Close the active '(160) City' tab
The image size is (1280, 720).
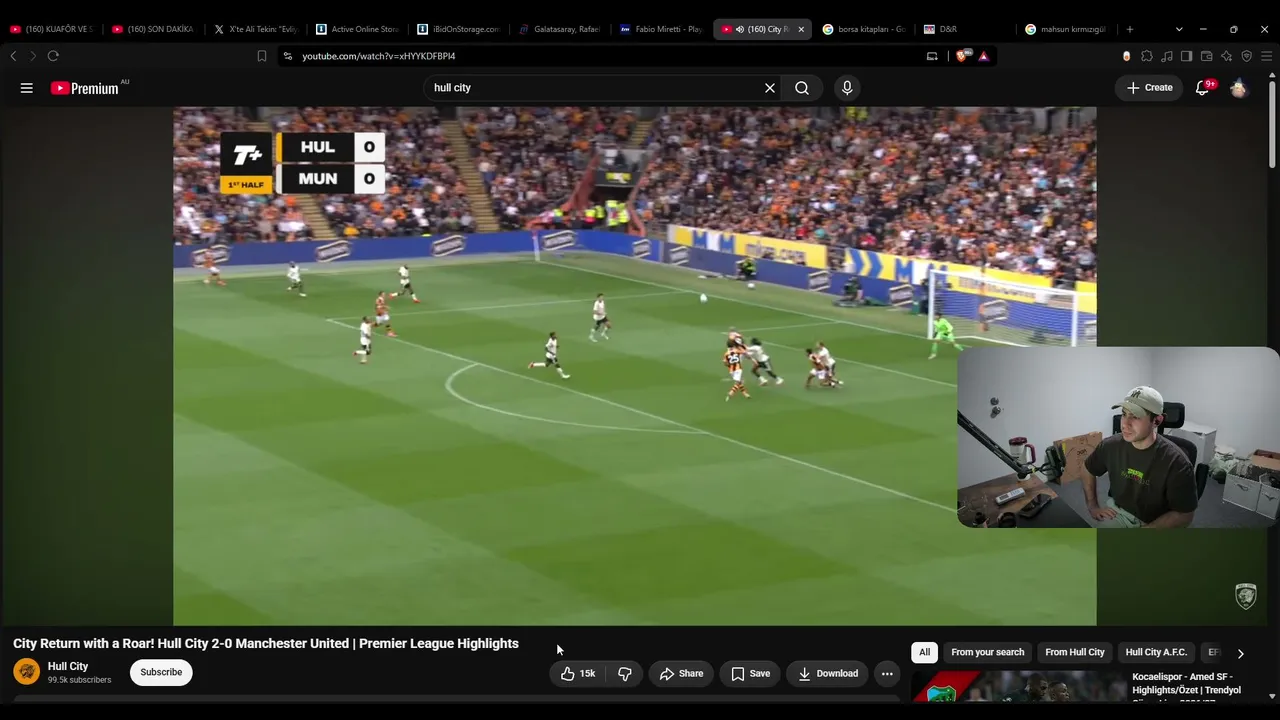(x=801, y=29)
